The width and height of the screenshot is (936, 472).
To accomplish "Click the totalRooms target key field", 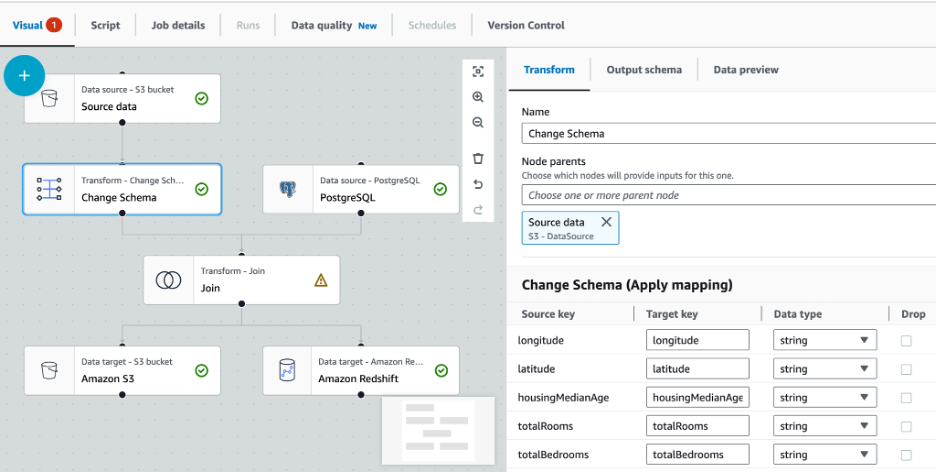I will point(697,426).
